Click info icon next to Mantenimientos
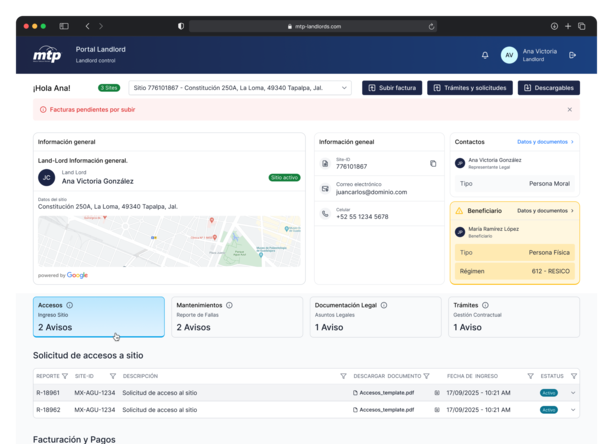Image resolution: width=613 pixels, height=444 pixels. pos(229,305)
